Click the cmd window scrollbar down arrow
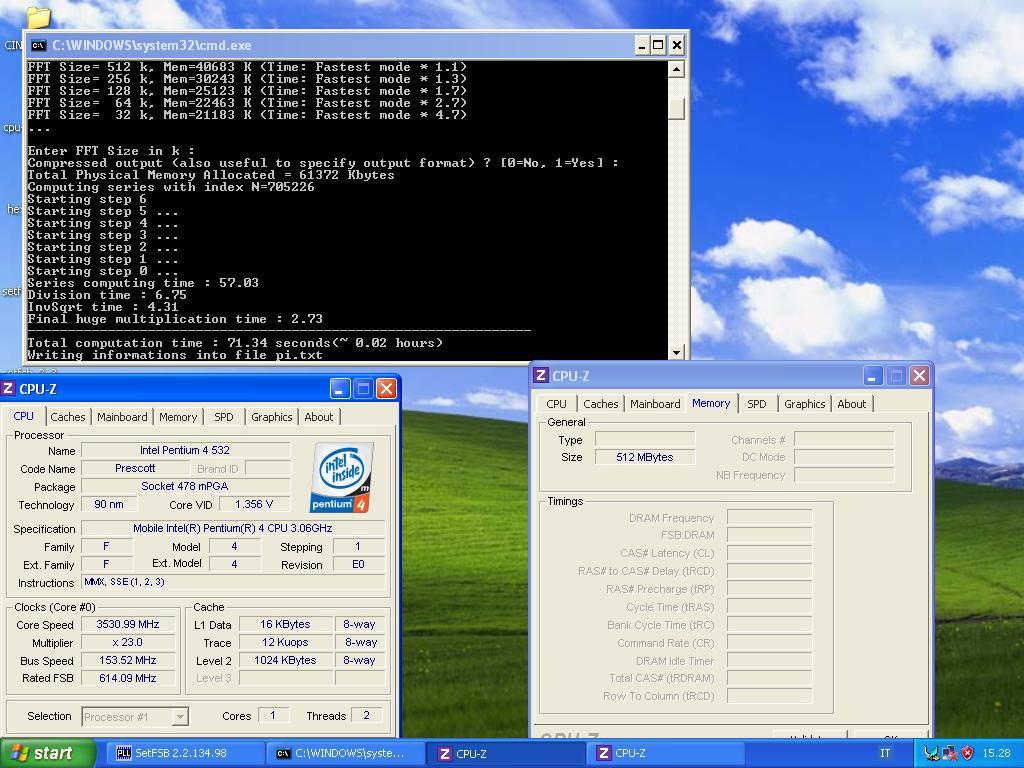Image resolution: width=1024 pixels, height=768 pixels. click(676, 352)
